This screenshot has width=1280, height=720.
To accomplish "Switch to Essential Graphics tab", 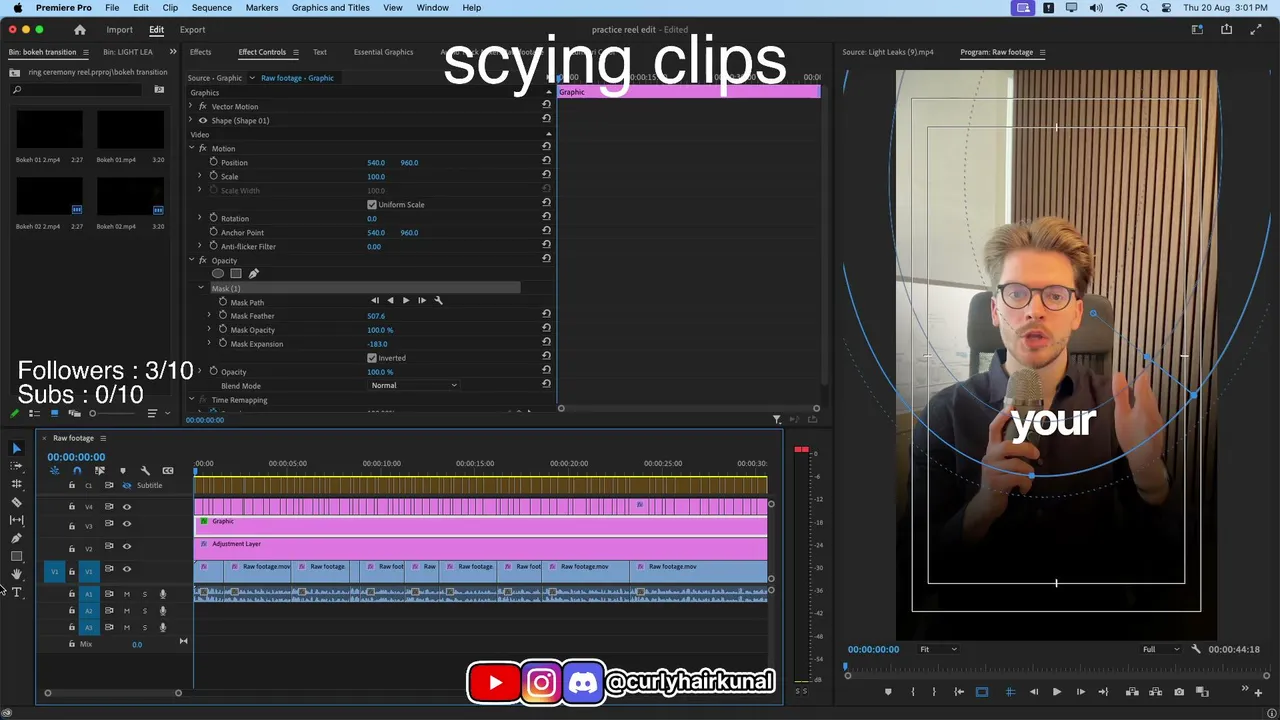I will [x=383, y=52].
